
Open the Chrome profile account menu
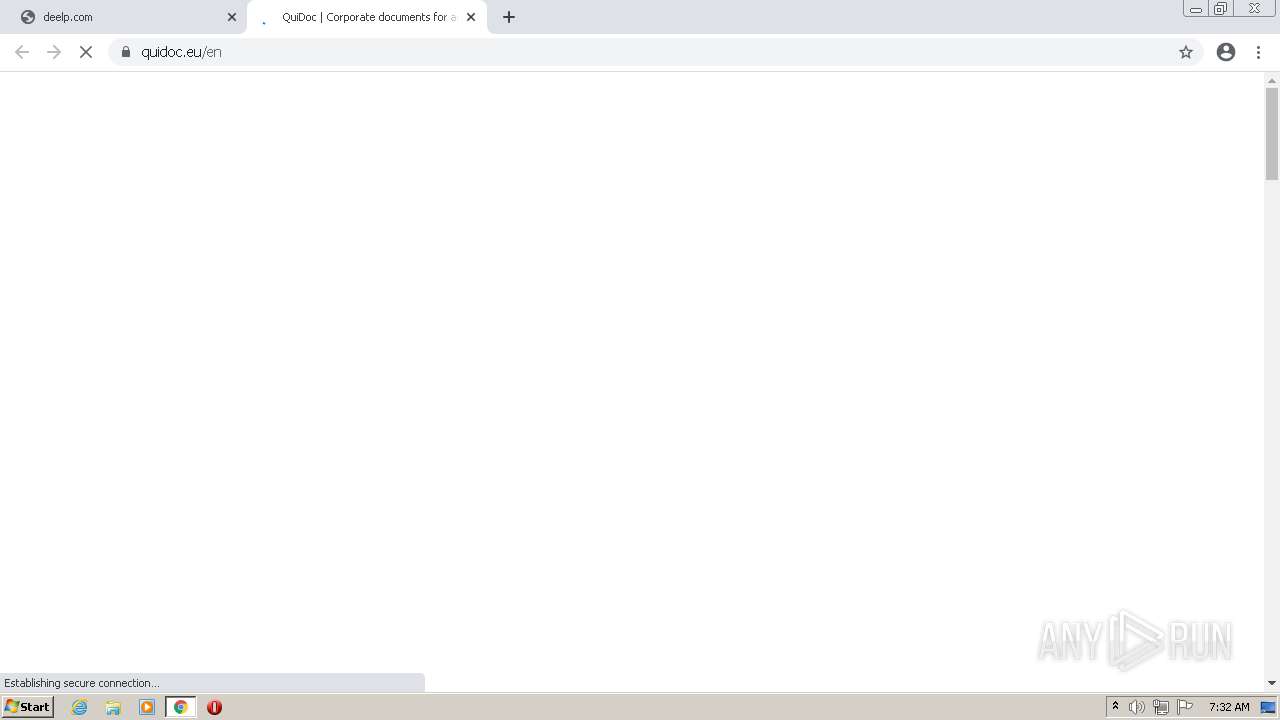(x=1226, y=52)
